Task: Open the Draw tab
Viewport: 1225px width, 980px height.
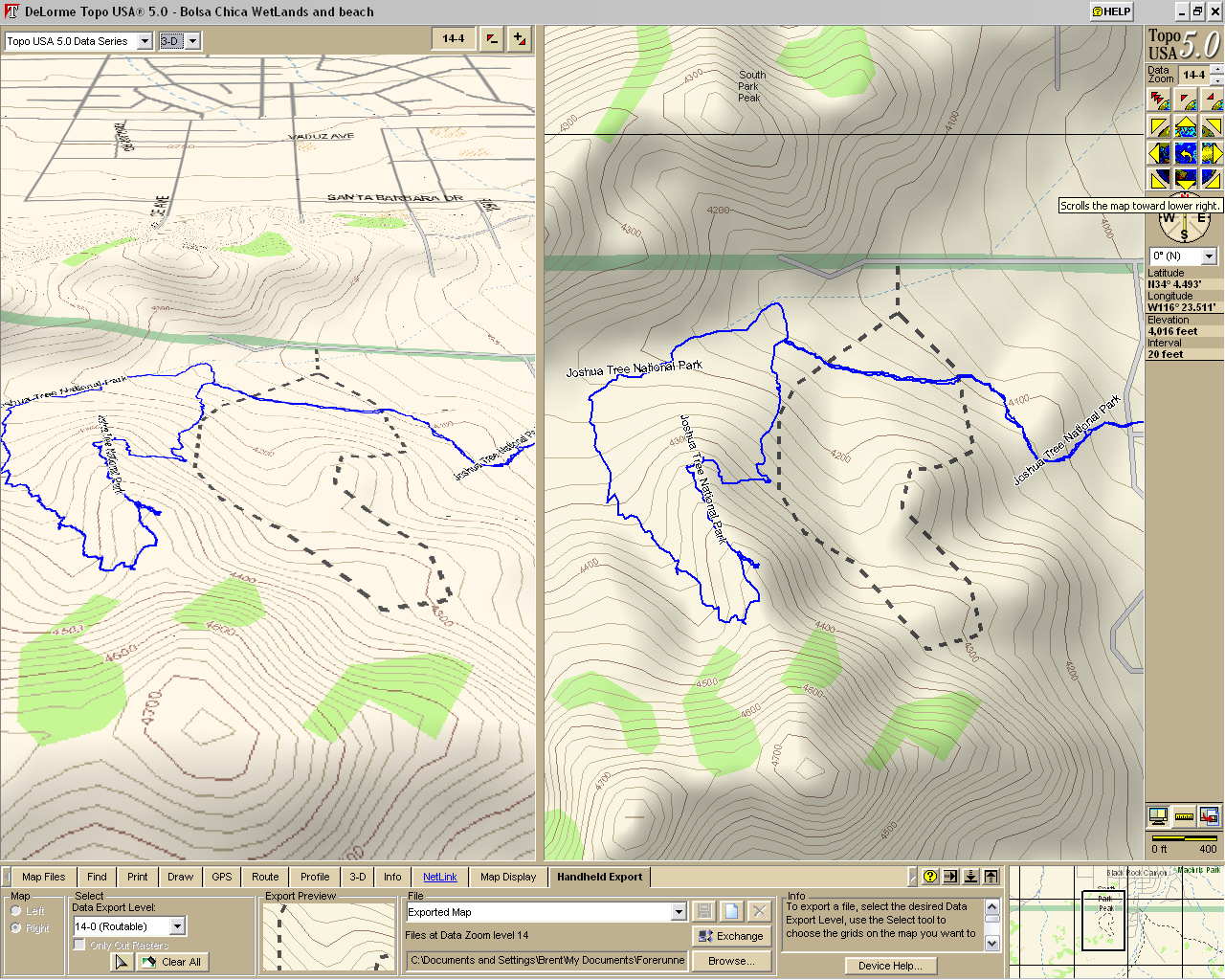Action: click(180, 877)
